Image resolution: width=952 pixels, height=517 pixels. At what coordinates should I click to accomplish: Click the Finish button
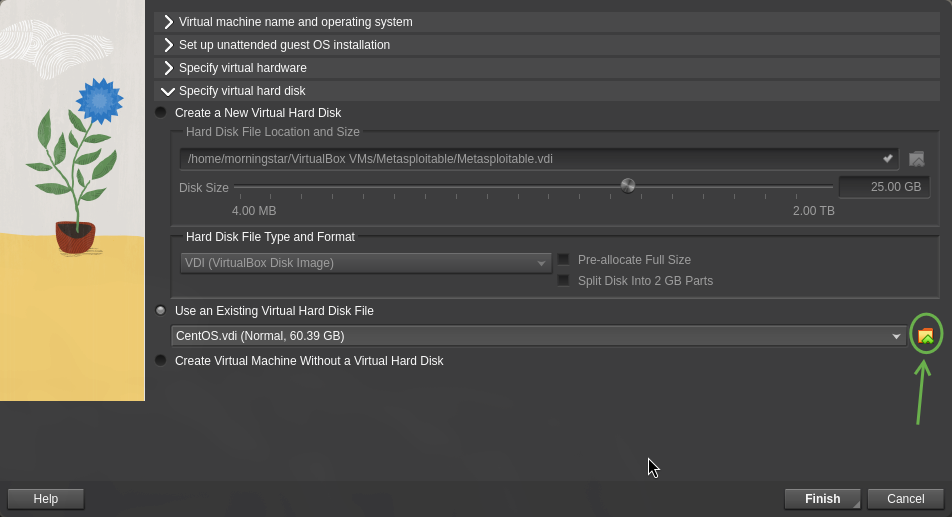tap(823, 499)
